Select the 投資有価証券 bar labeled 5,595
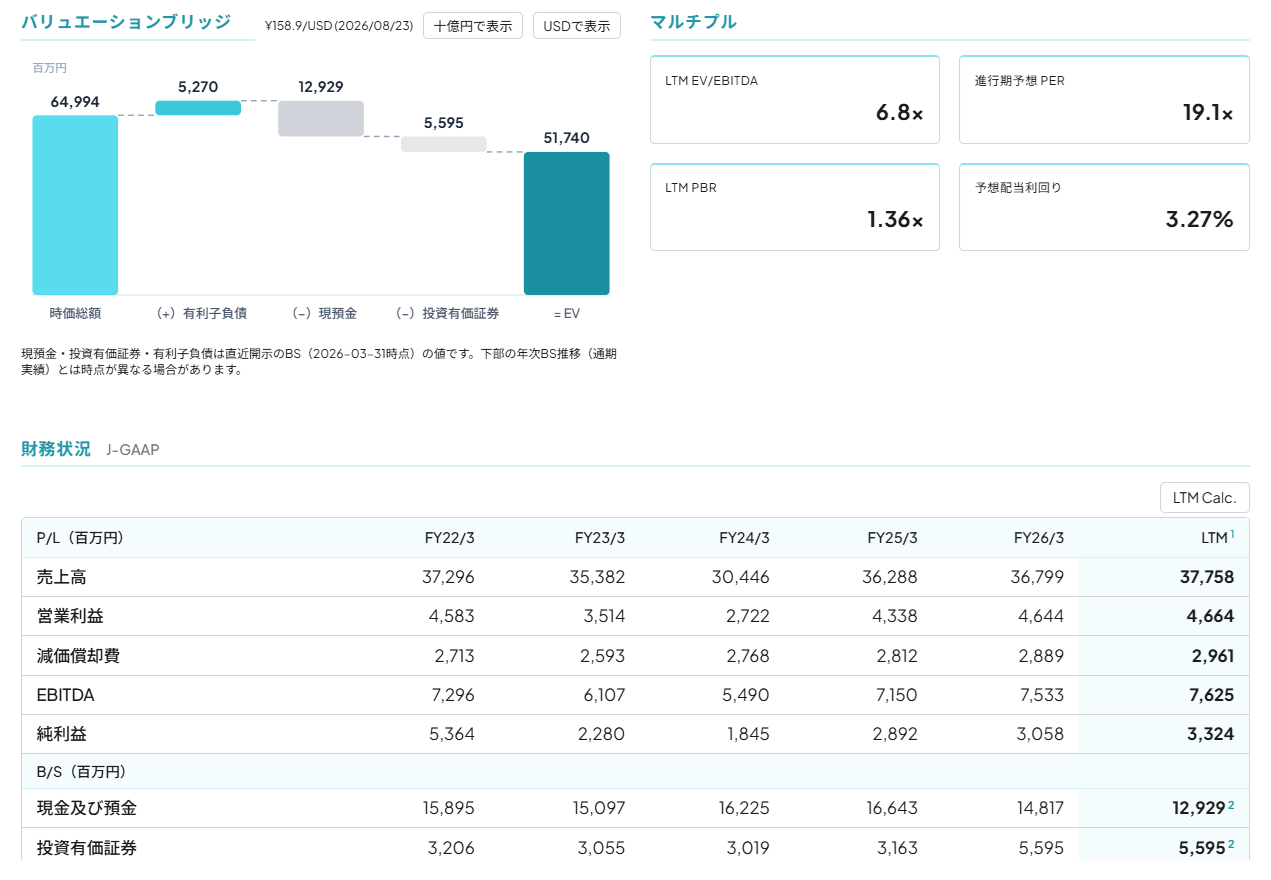 coord(444,144)
